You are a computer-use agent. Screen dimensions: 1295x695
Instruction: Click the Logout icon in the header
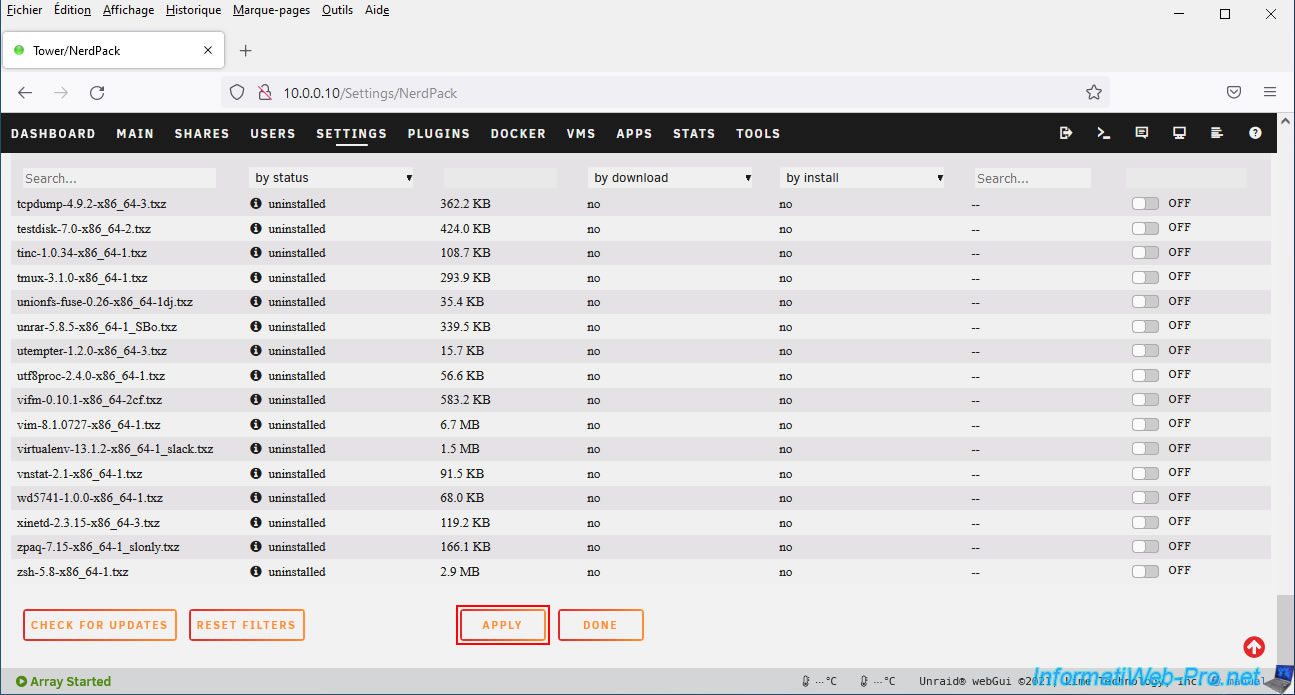click(1066, 133)
